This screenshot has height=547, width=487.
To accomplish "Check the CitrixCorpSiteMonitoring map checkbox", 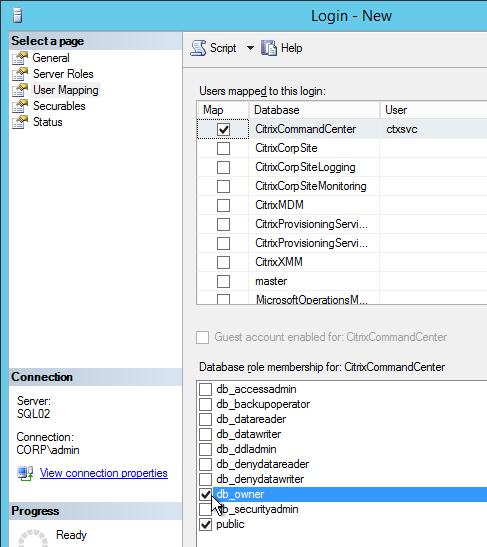I will click(223, 186).
